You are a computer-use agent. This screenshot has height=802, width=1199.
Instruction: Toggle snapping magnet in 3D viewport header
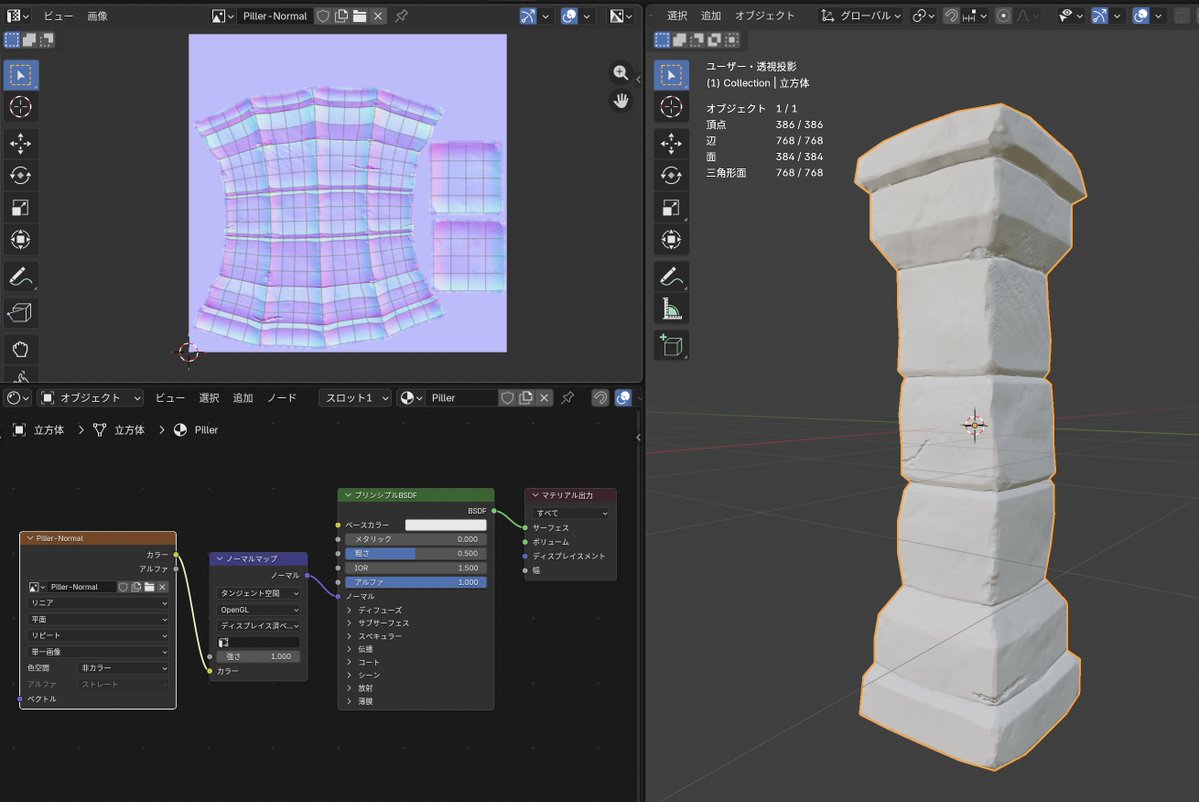(951, 15)
